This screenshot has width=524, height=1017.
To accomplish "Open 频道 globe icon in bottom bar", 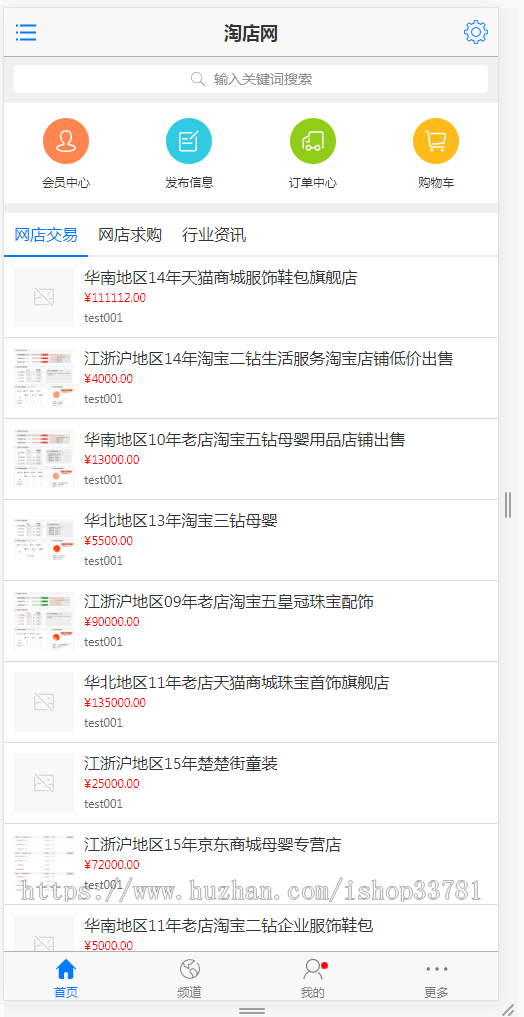I will point(189,969).
